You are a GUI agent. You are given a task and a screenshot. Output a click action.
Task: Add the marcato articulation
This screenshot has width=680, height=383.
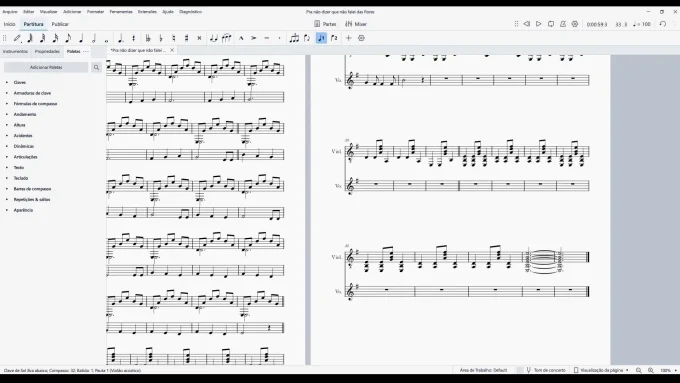point(241,38)
